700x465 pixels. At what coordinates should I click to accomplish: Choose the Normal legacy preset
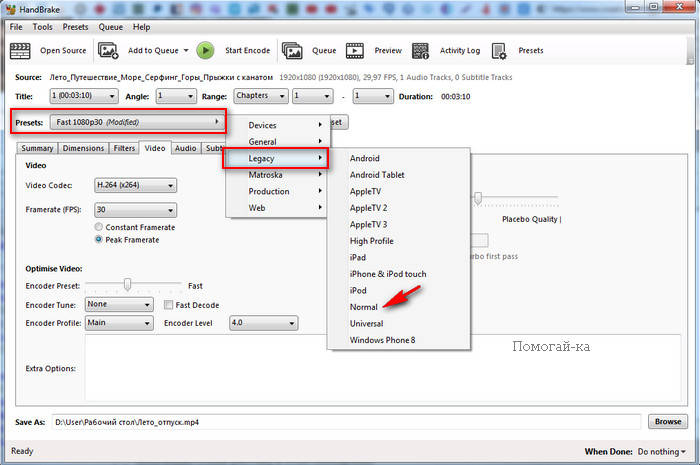[399, 307]
